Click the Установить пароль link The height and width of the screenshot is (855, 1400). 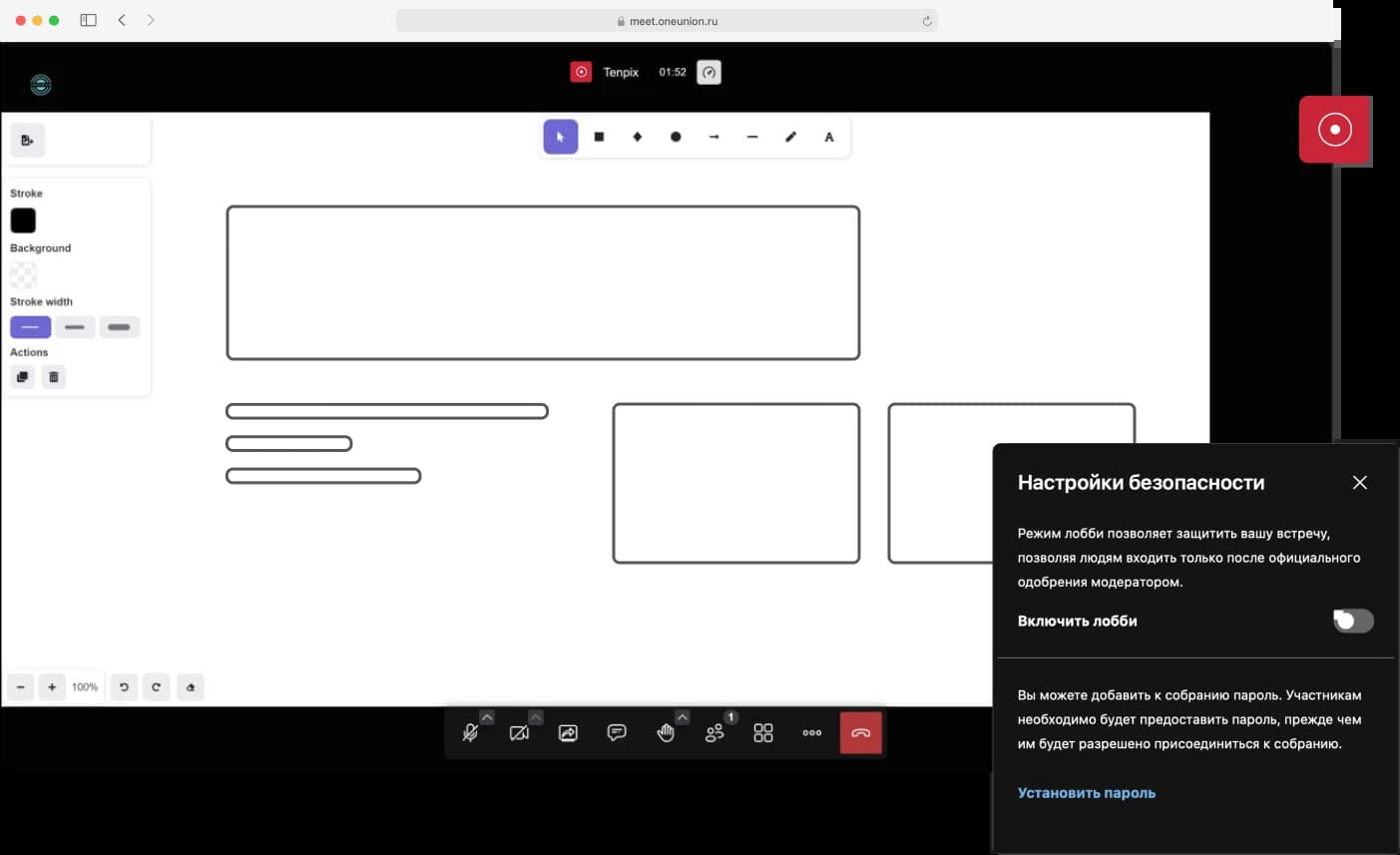pyautogui.click(x=1087, y=793)
